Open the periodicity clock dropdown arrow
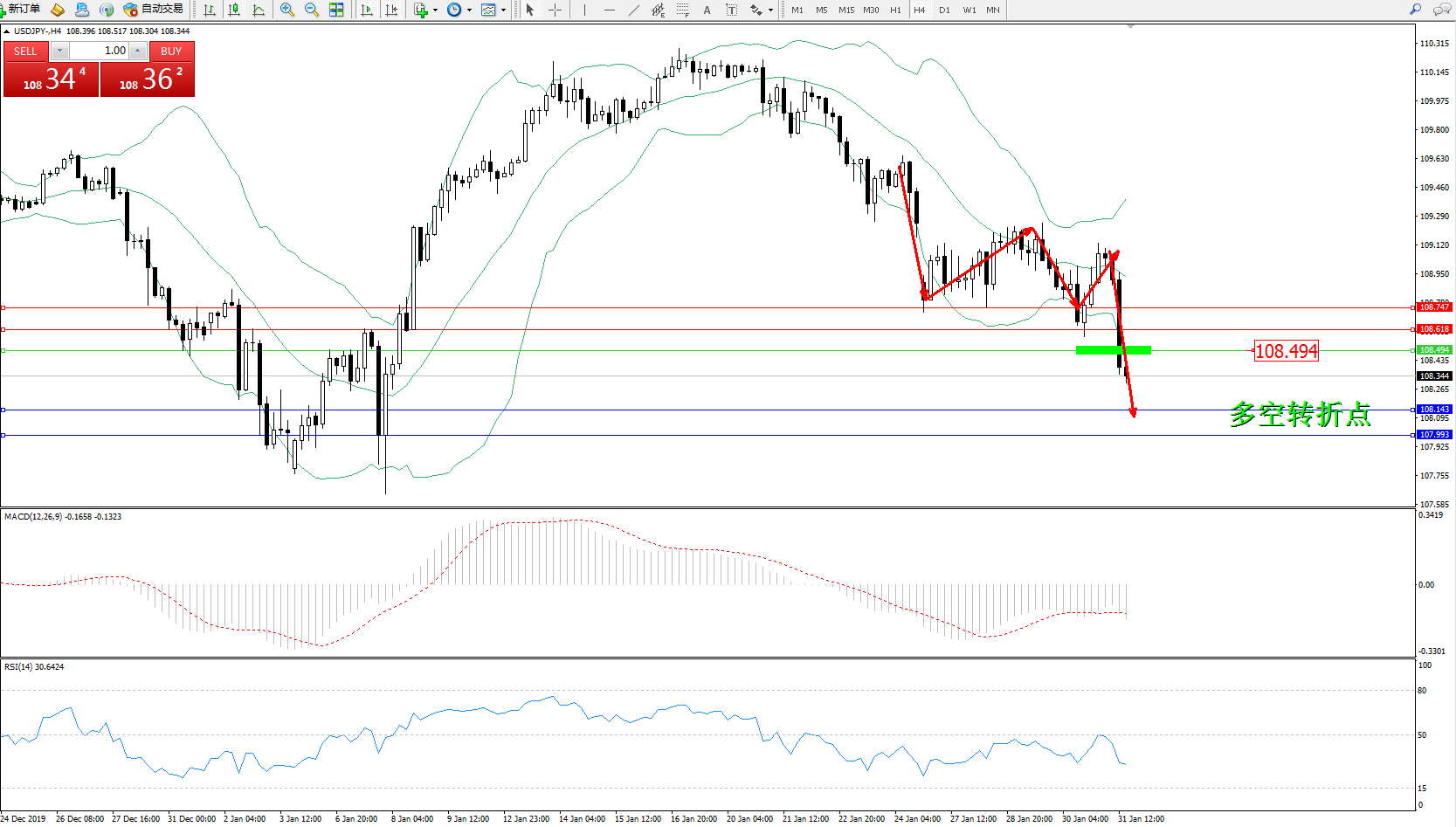Viewport: 1456px width, 827px height. (x=469, y=10)
